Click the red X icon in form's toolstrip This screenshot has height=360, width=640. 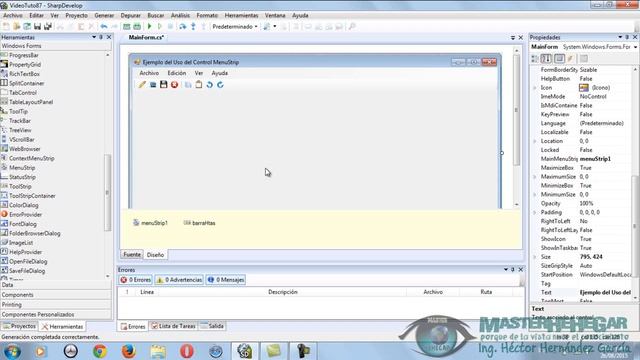(x=175, y=84)
